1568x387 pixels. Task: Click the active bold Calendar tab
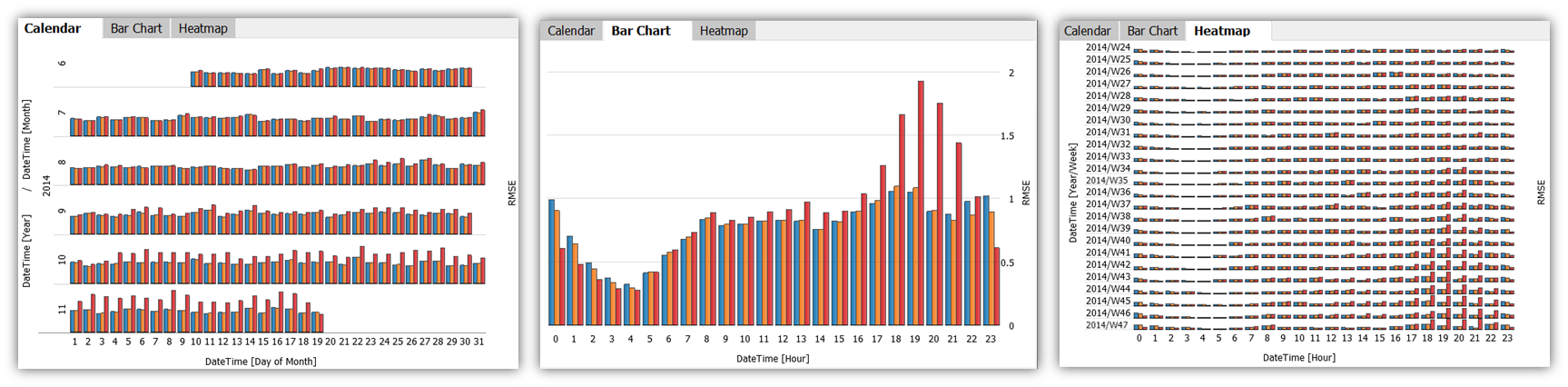click(x=53, y=29)
